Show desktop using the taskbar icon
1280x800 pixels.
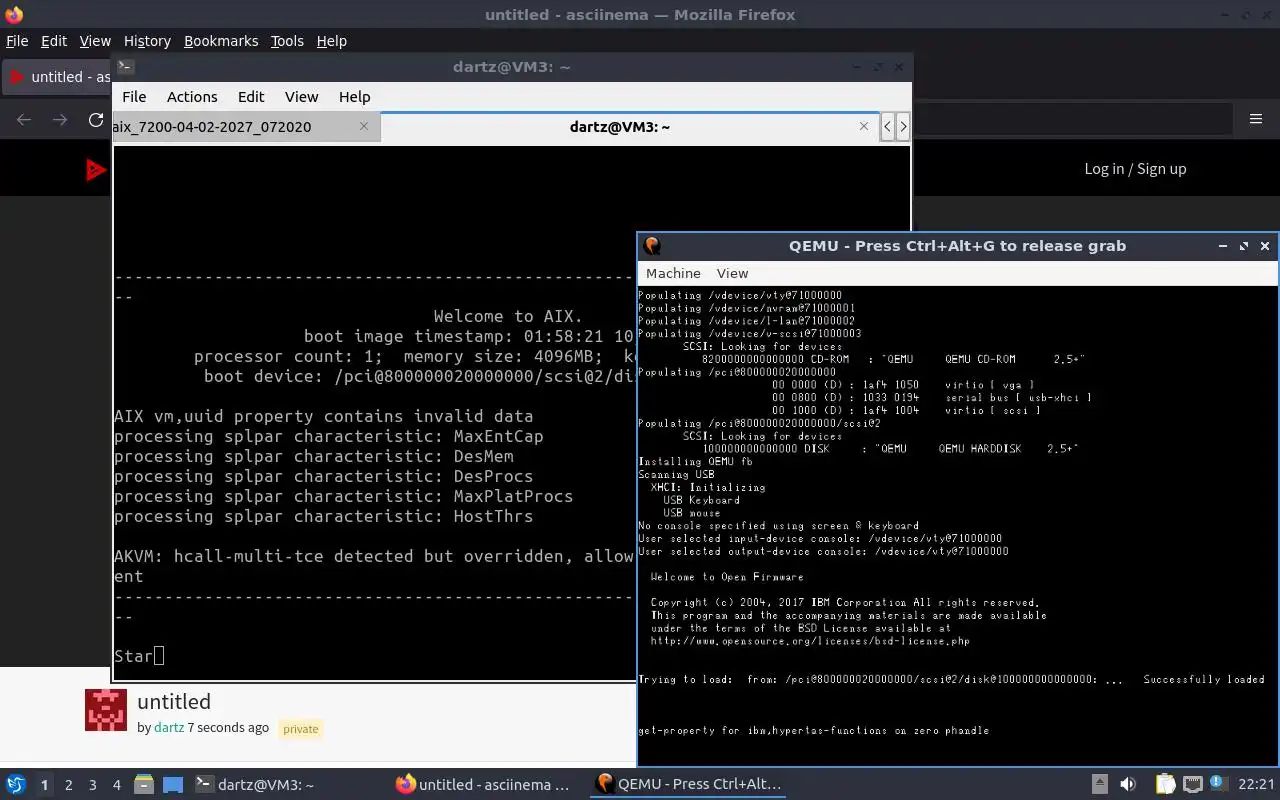click(x=173, y=785)
